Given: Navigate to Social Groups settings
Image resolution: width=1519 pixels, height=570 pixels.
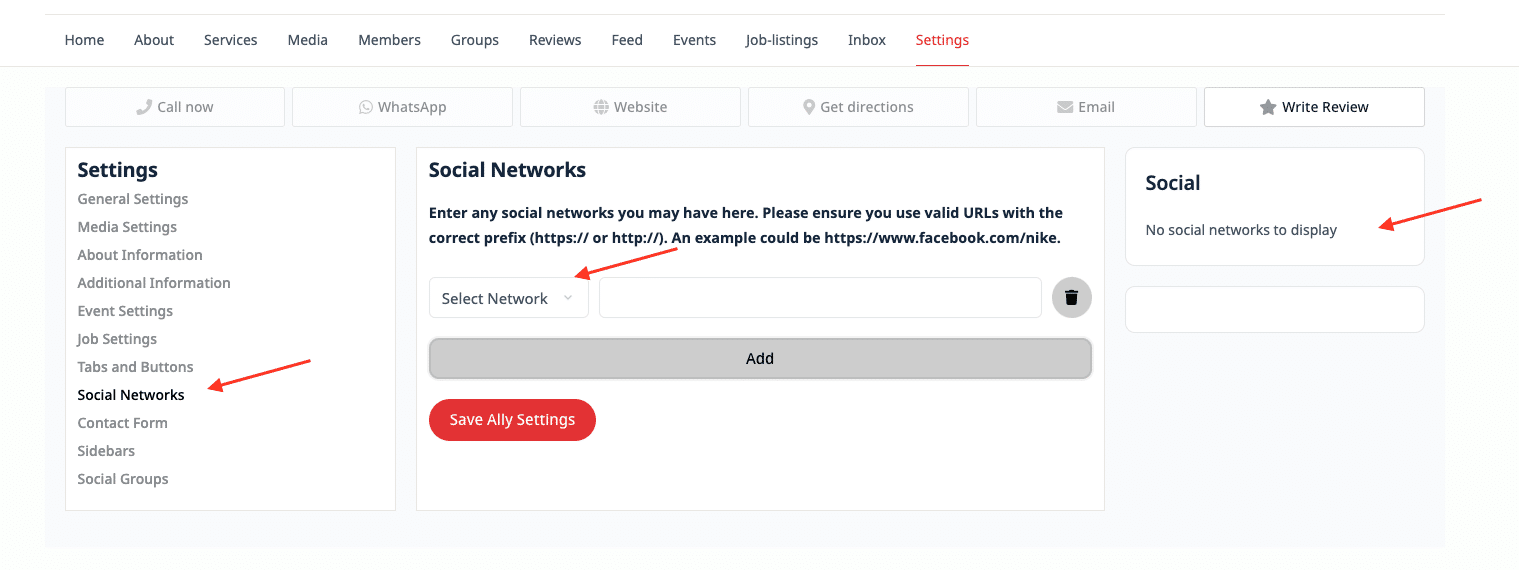Looking at the screenshot, I should click(123, 479).
